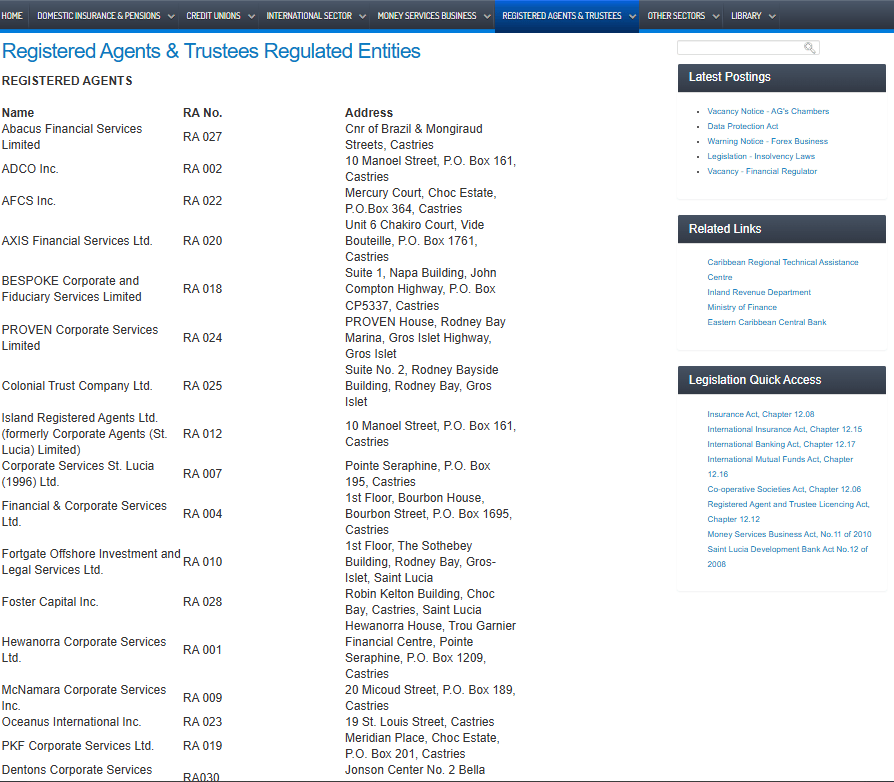This screenshot has width=894, height=782.
Task: Click the page title Registered Agents & Trustees Regulated Entities
Action: click(x=211, y=51)
